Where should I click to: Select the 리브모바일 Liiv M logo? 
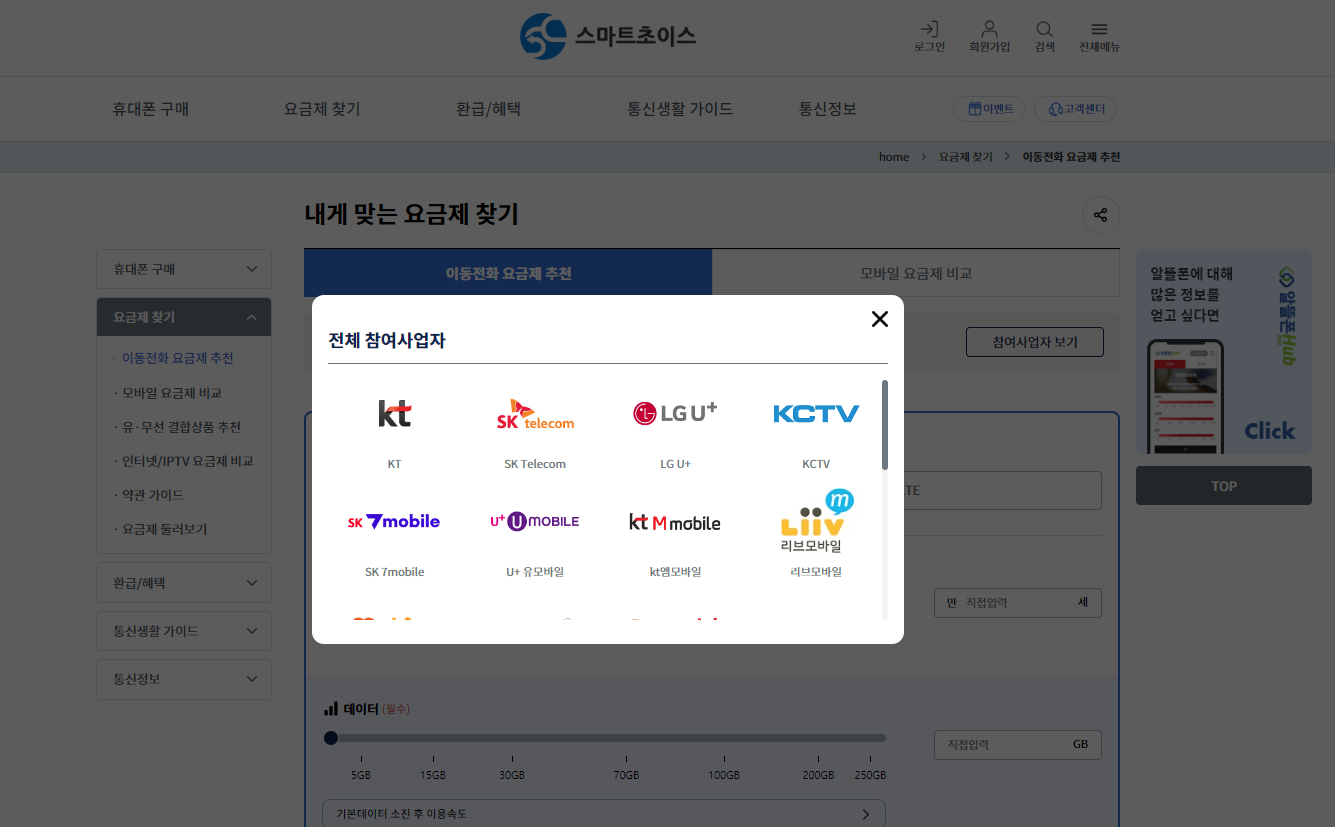pyautogui.click(x=816, y=521)
